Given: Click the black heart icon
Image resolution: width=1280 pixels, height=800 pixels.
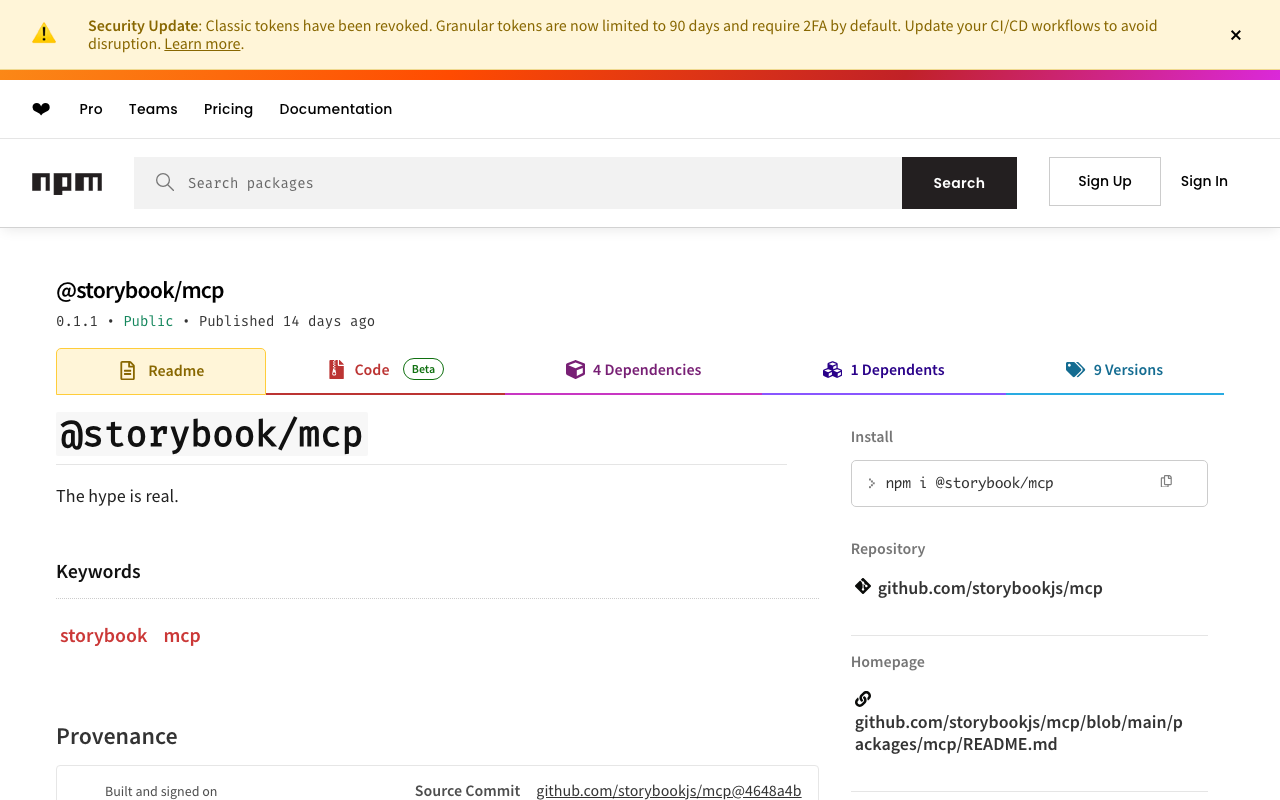Looking at the screenshot, I should (x=41, y=109).
